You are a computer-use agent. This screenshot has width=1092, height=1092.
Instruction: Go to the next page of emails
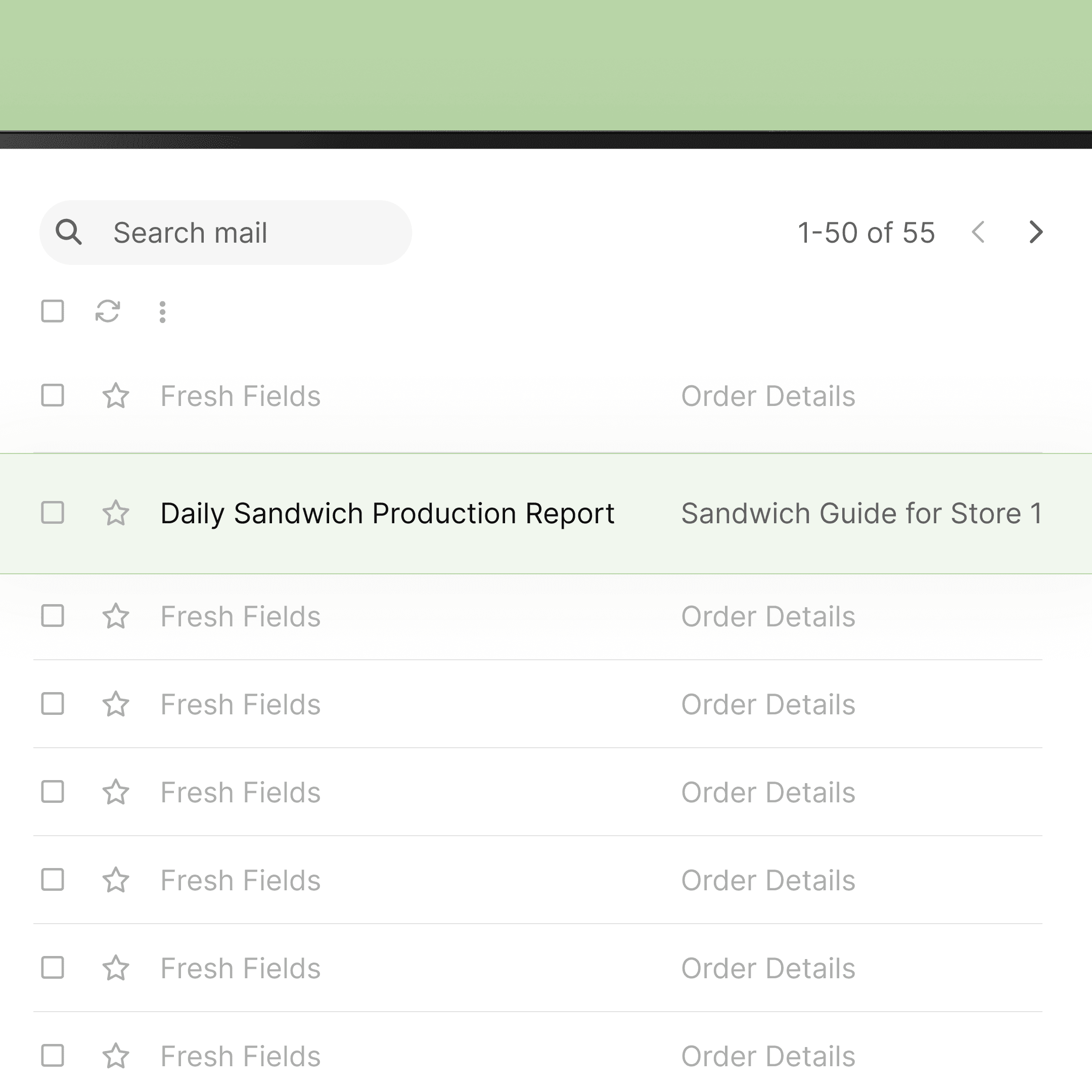point(1035,232)
